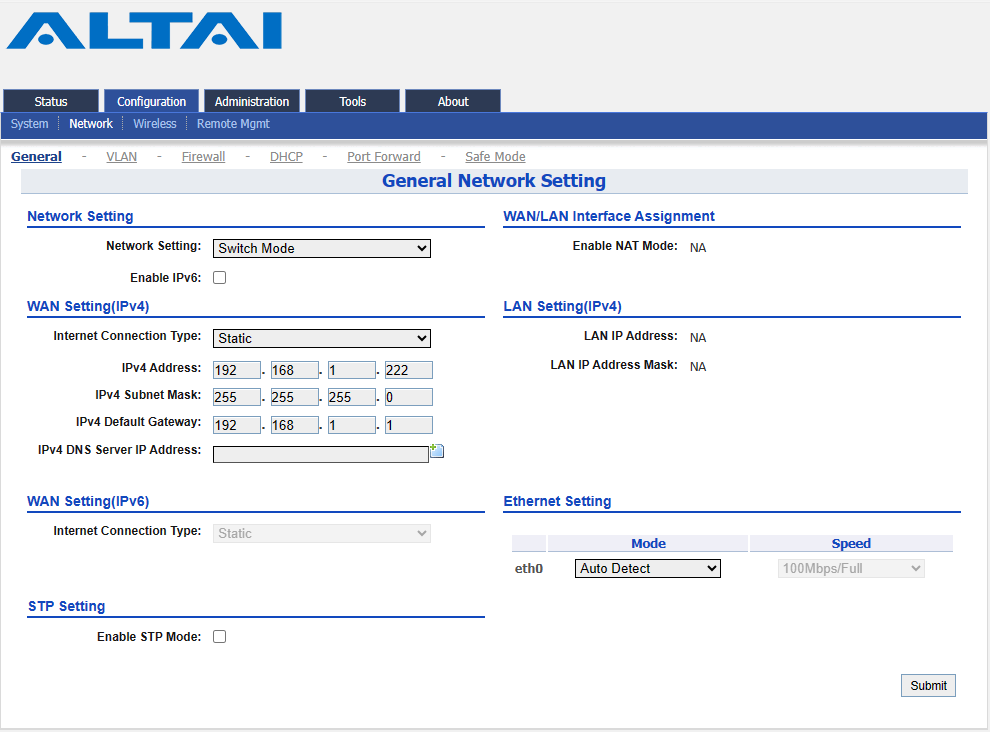
Task: Open the Network Setting dropdown
Action: click(x=322, y=248)
